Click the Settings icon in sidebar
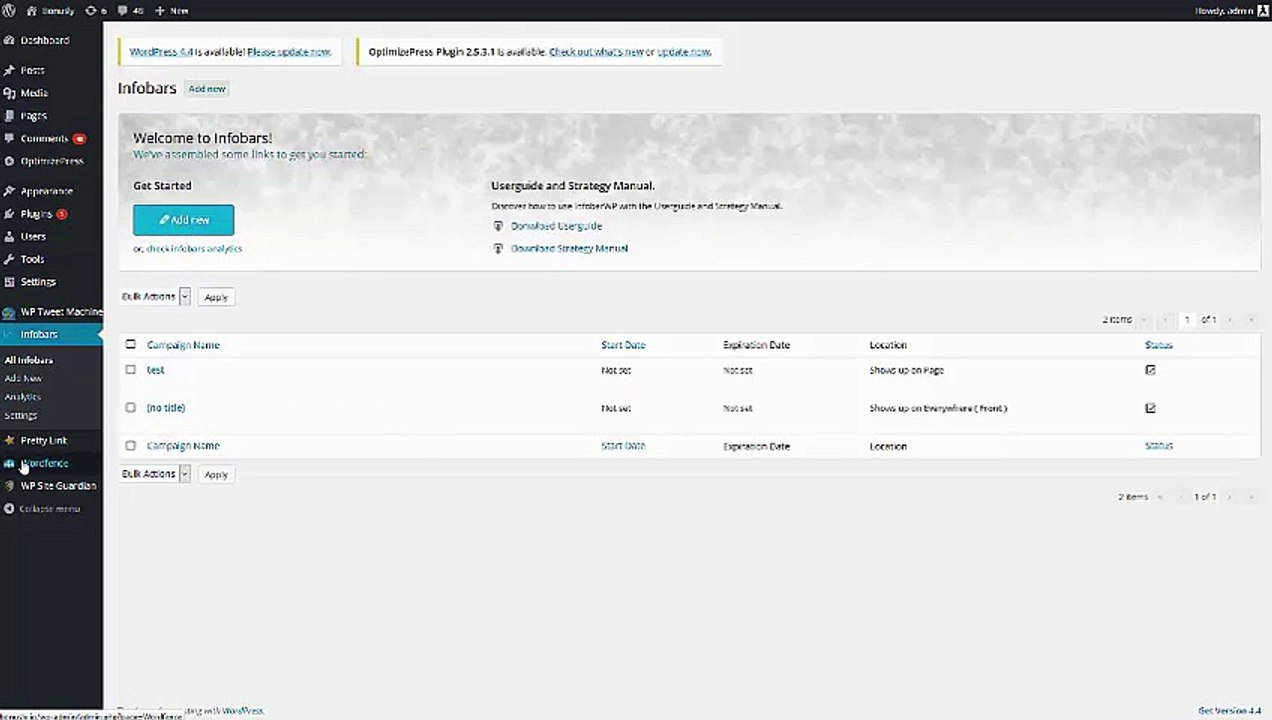The image size is (1272, 720). (x=9, y=282)
